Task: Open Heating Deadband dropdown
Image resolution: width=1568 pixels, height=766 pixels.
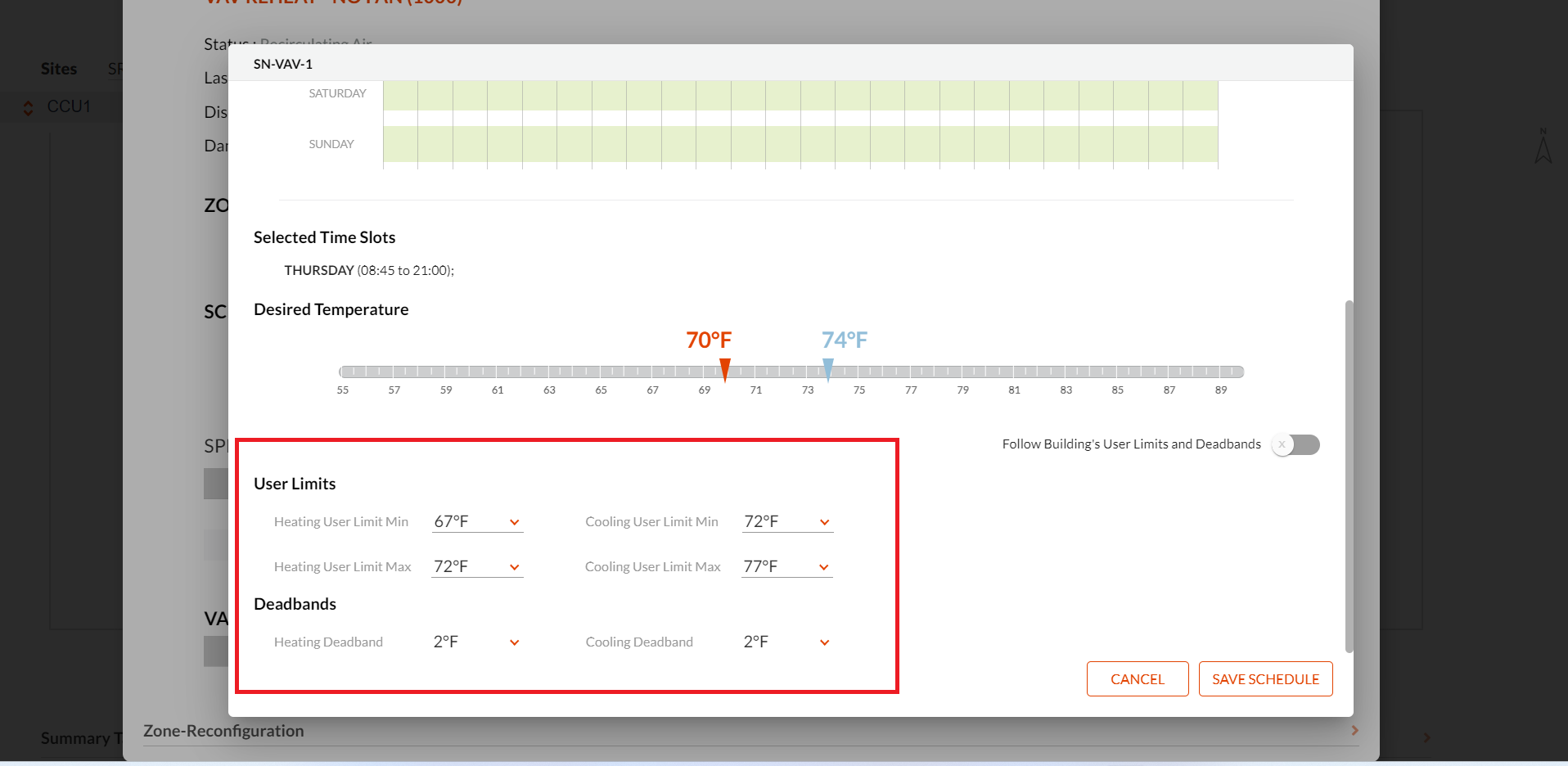Action: (x=477, y=642)
